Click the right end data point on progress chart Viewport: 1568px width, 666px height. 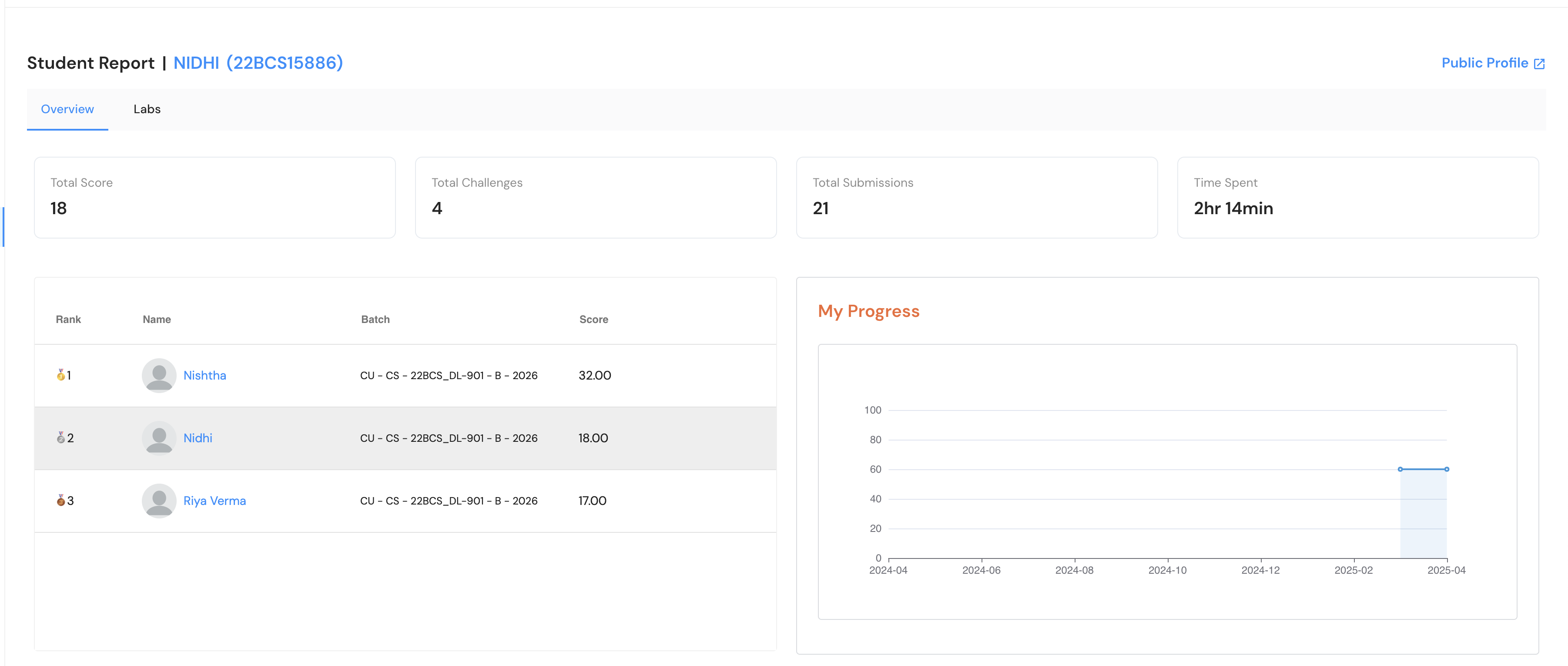click(1446, 469)
